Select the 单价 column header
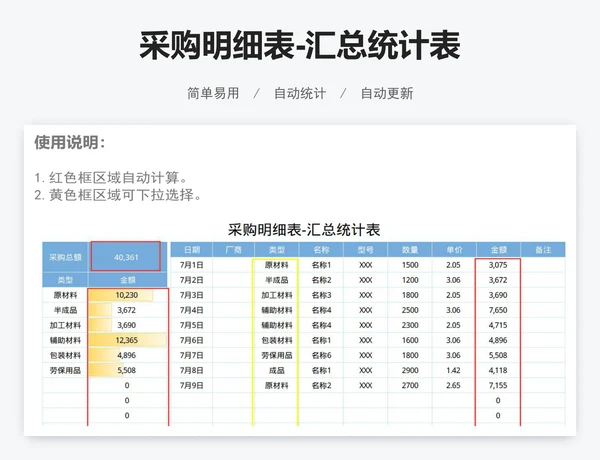600x460 pixels. 454,250
